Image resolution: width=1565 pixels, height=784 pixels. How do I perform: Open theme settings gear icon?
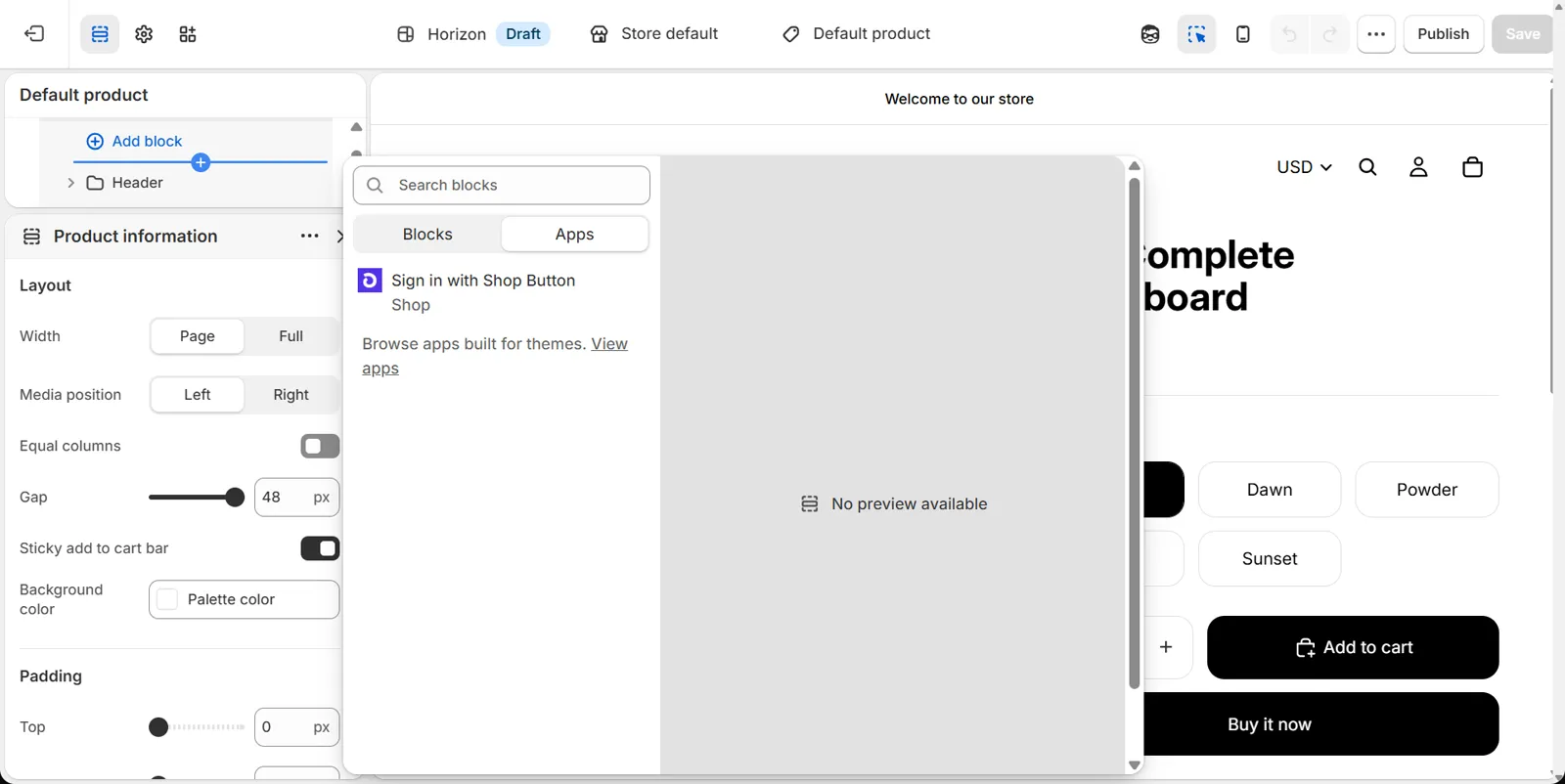[144, 34]
